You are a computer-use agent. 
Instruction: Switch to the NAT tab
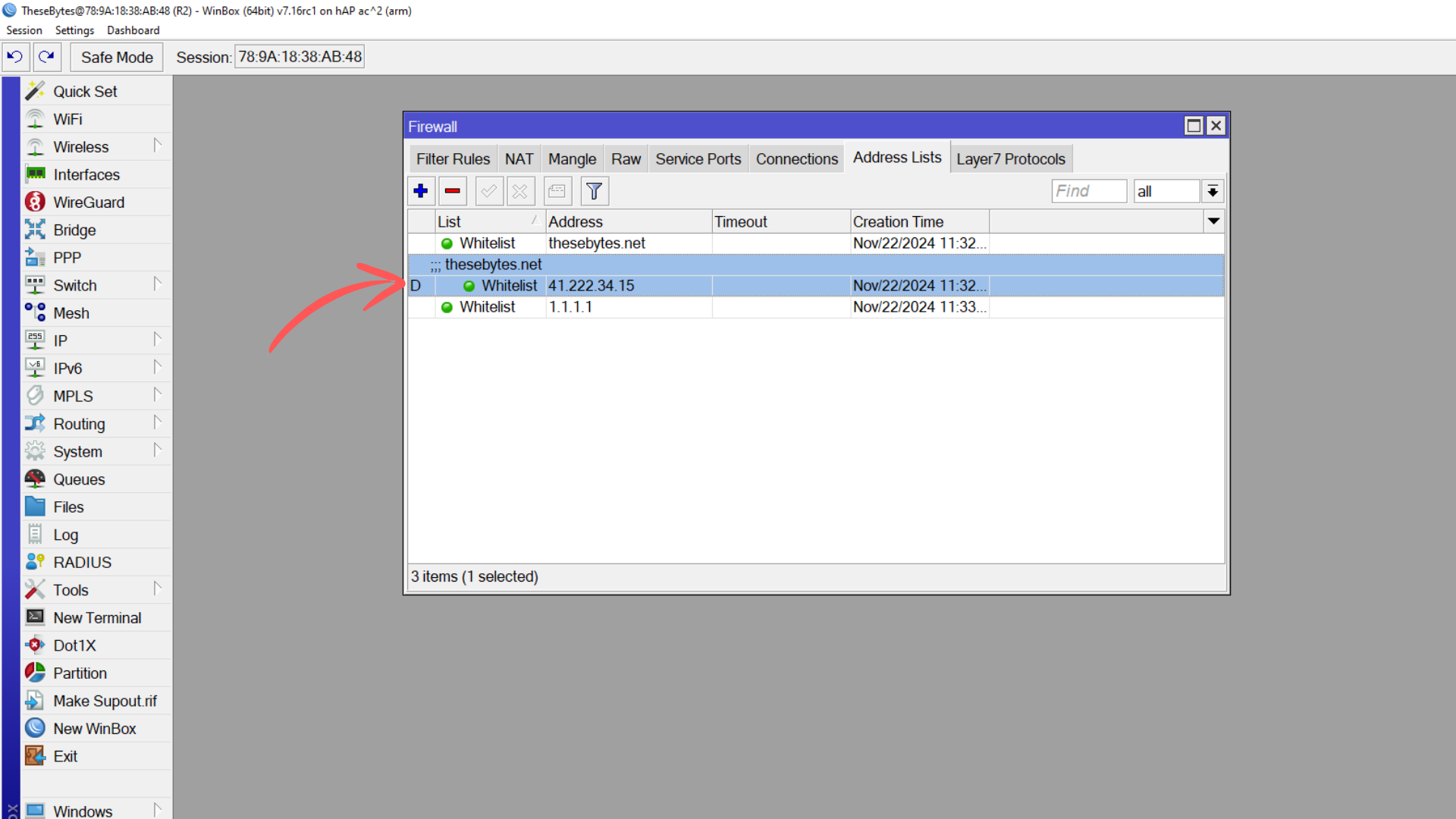click(519, 158)
